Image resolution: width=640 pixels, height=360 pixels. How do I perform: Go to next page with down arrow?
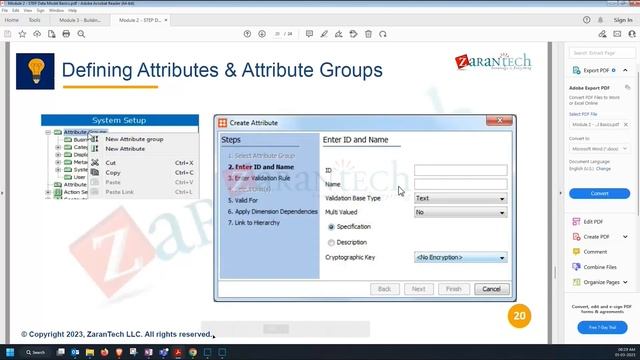262,34
